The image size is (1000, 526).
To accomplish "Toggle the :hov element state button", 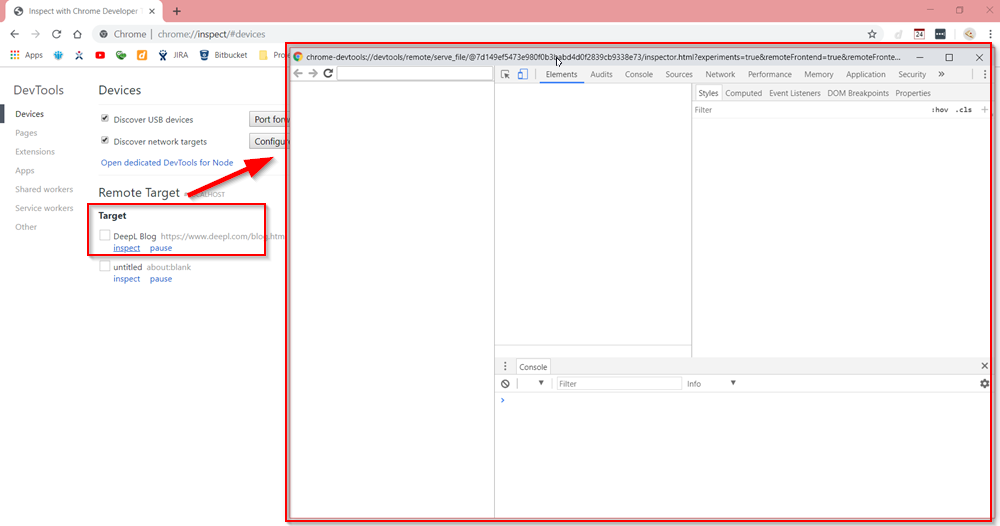I will click(x=939, y=110).
